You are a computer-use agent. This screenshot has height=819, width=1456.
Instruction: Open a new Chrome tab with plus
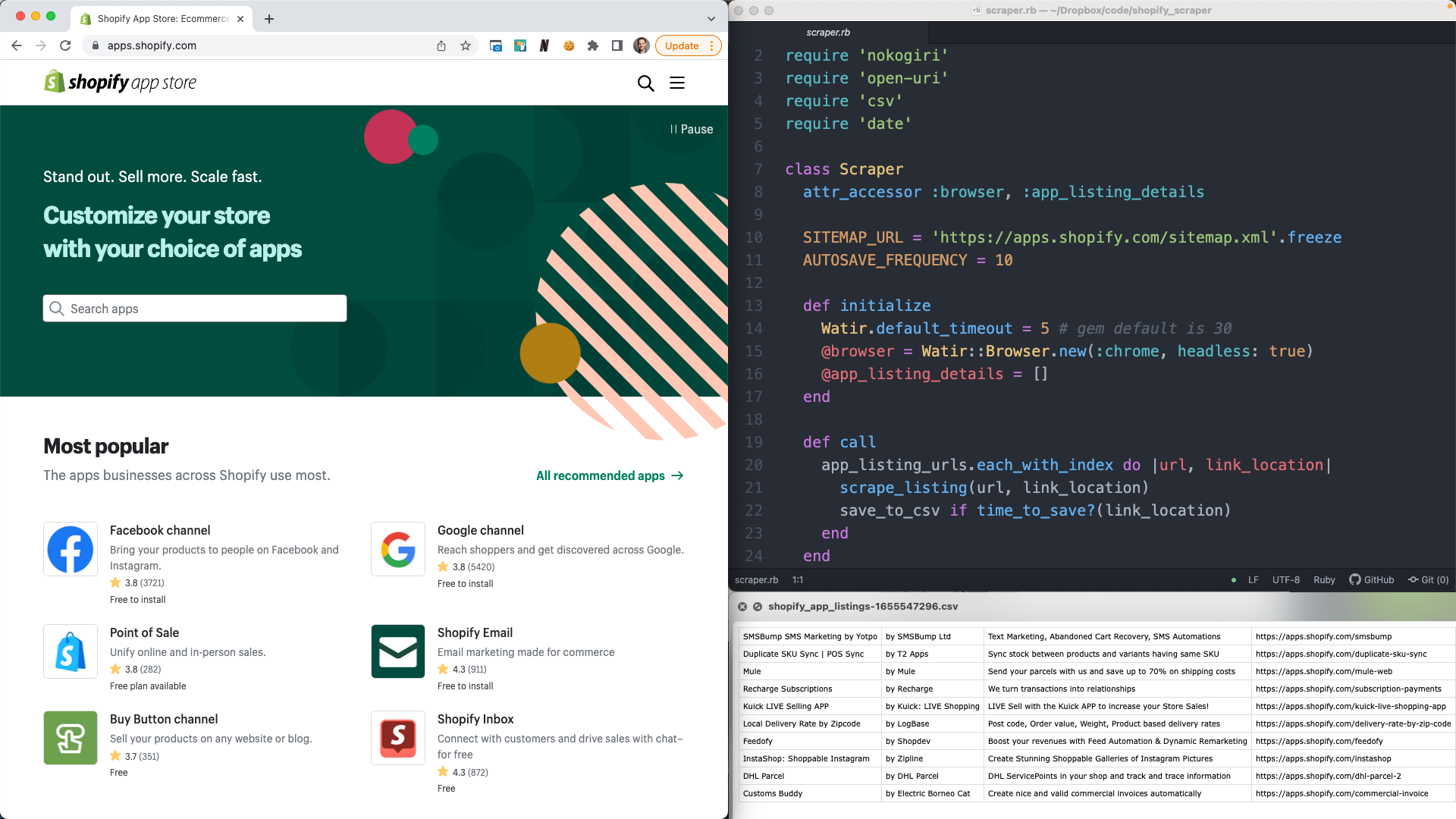tap(269, 19)
